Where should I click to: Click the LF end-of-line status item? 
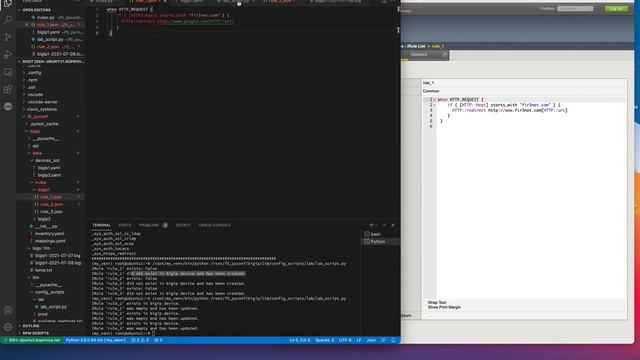(x=359, y=340)
